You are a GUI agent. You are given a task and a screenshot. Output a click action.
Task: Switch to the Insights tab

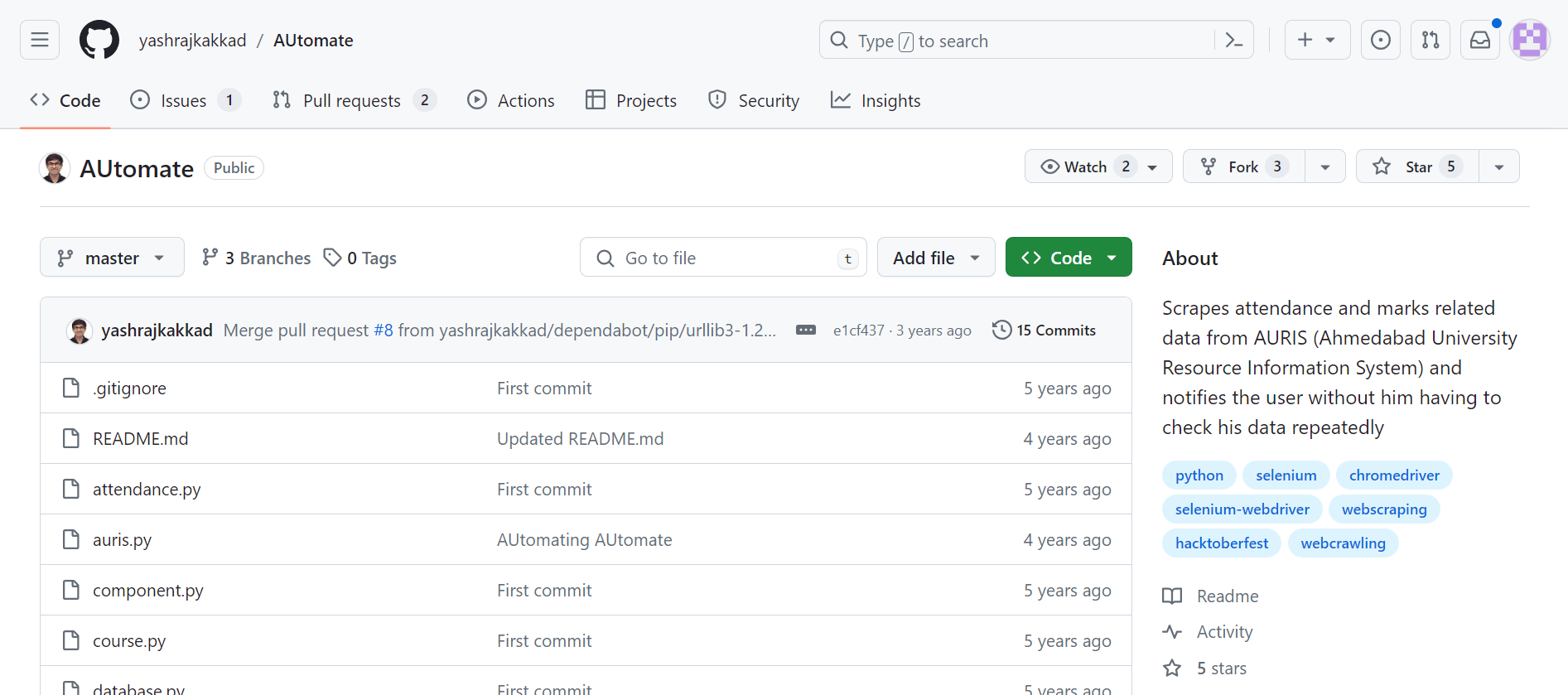pyautogui.click(x=876, y=100)
